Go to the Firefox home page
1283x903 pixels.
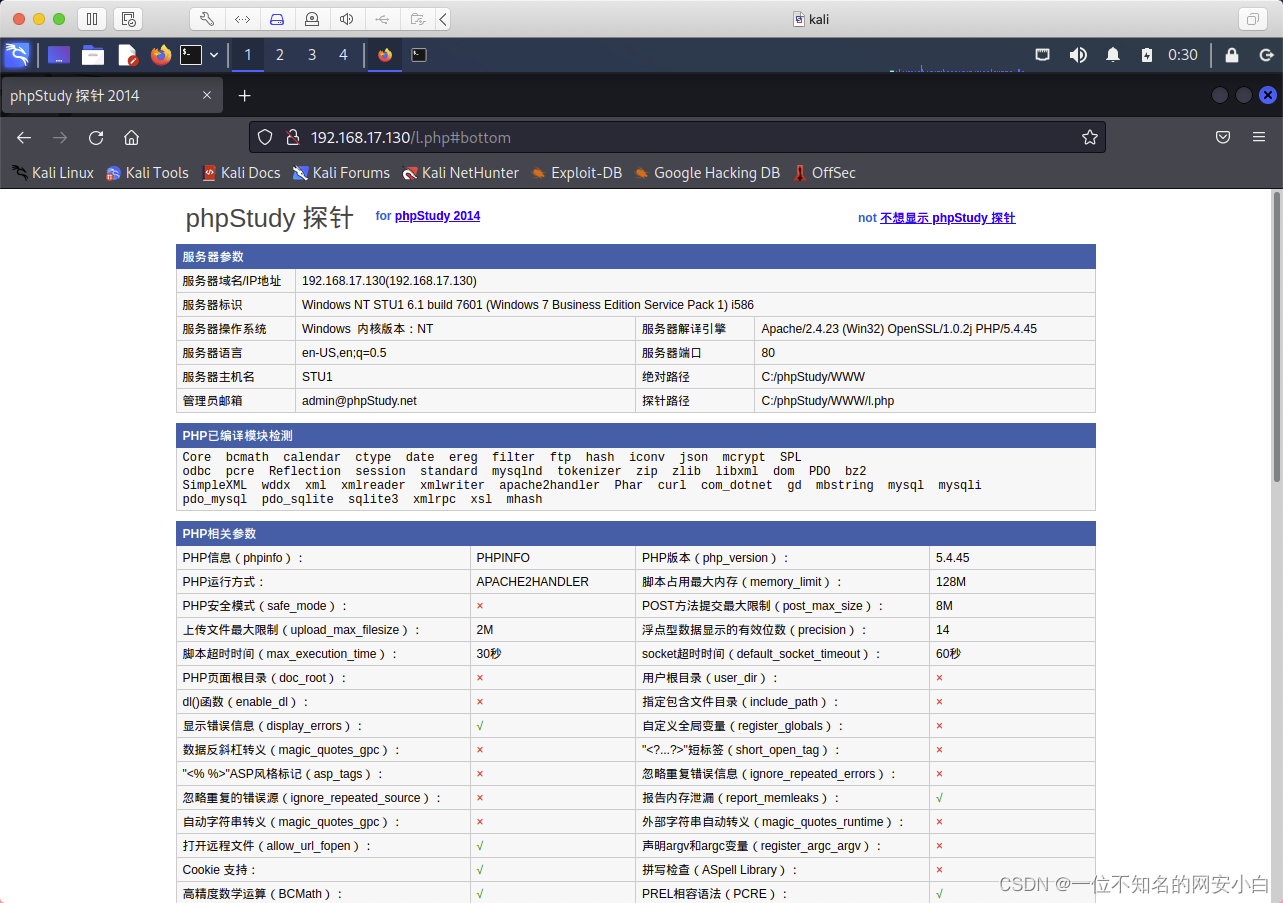pyautogui.click(x=131, y=138)
